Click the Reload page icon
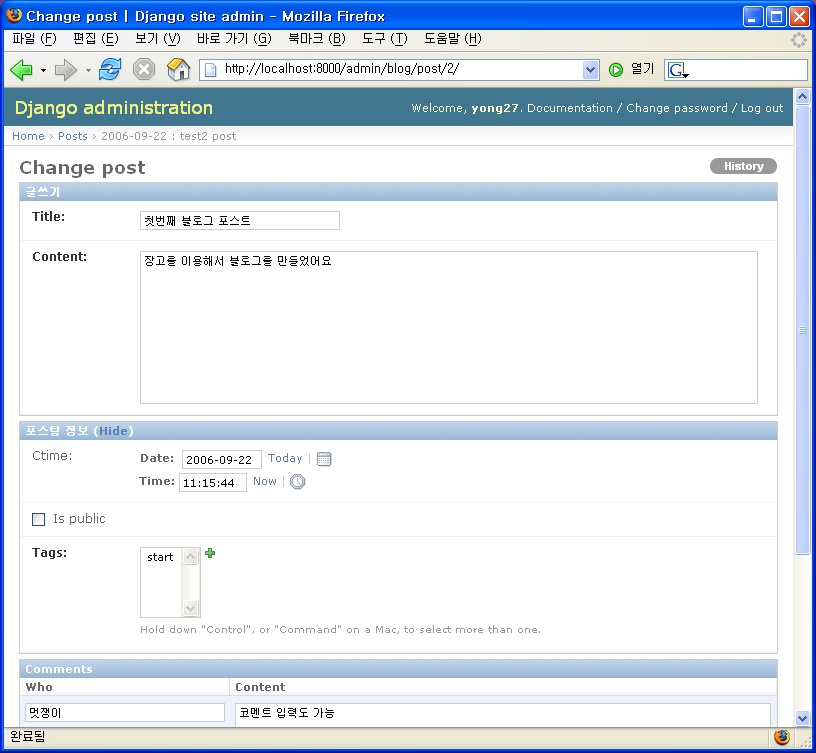The height and width of the screenshot is (753, 816). tap(110, 69)
